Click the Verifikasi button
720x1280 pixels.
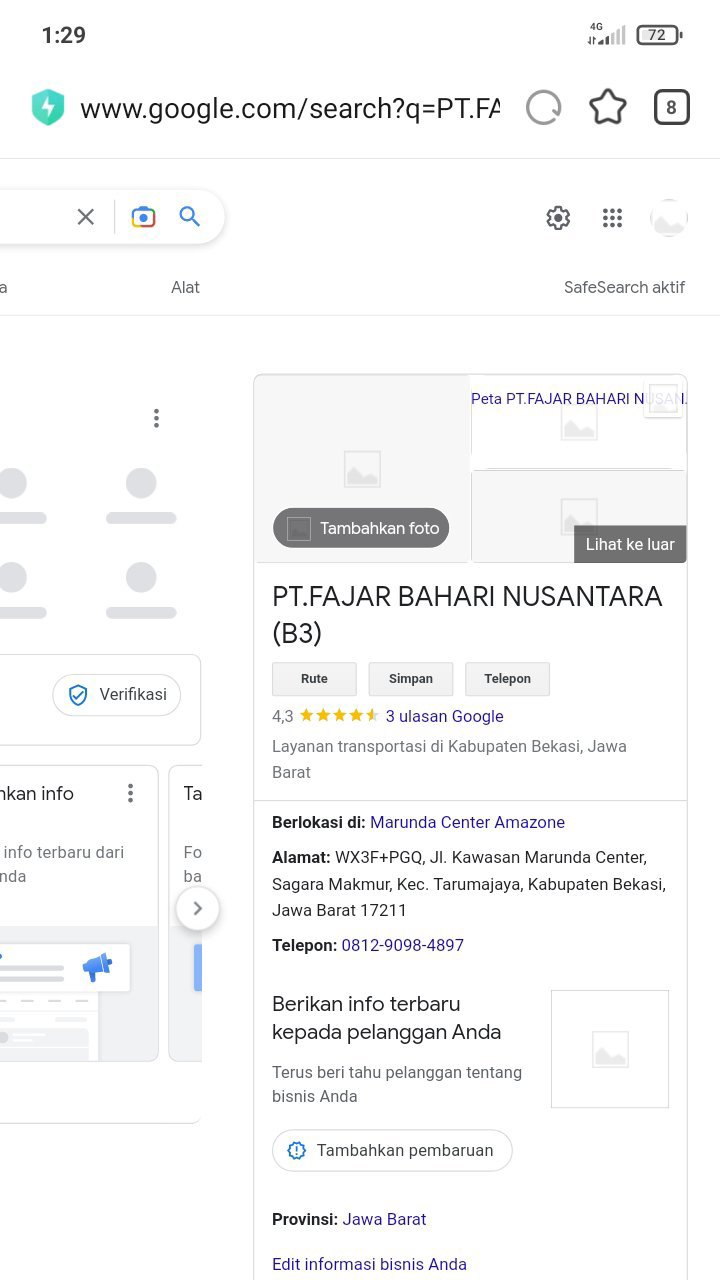point(117,695)
